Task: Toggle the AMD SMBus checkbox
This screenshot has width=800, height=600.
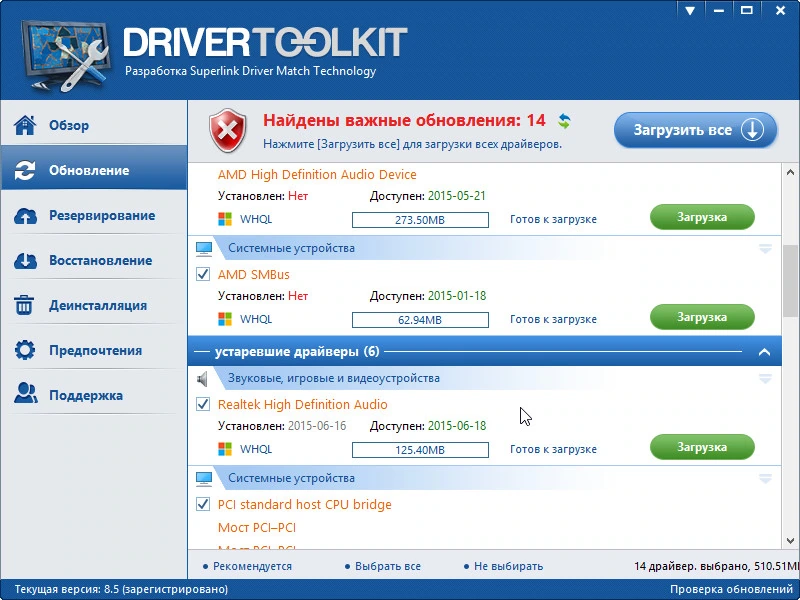Action: click(x=203, y=274)
